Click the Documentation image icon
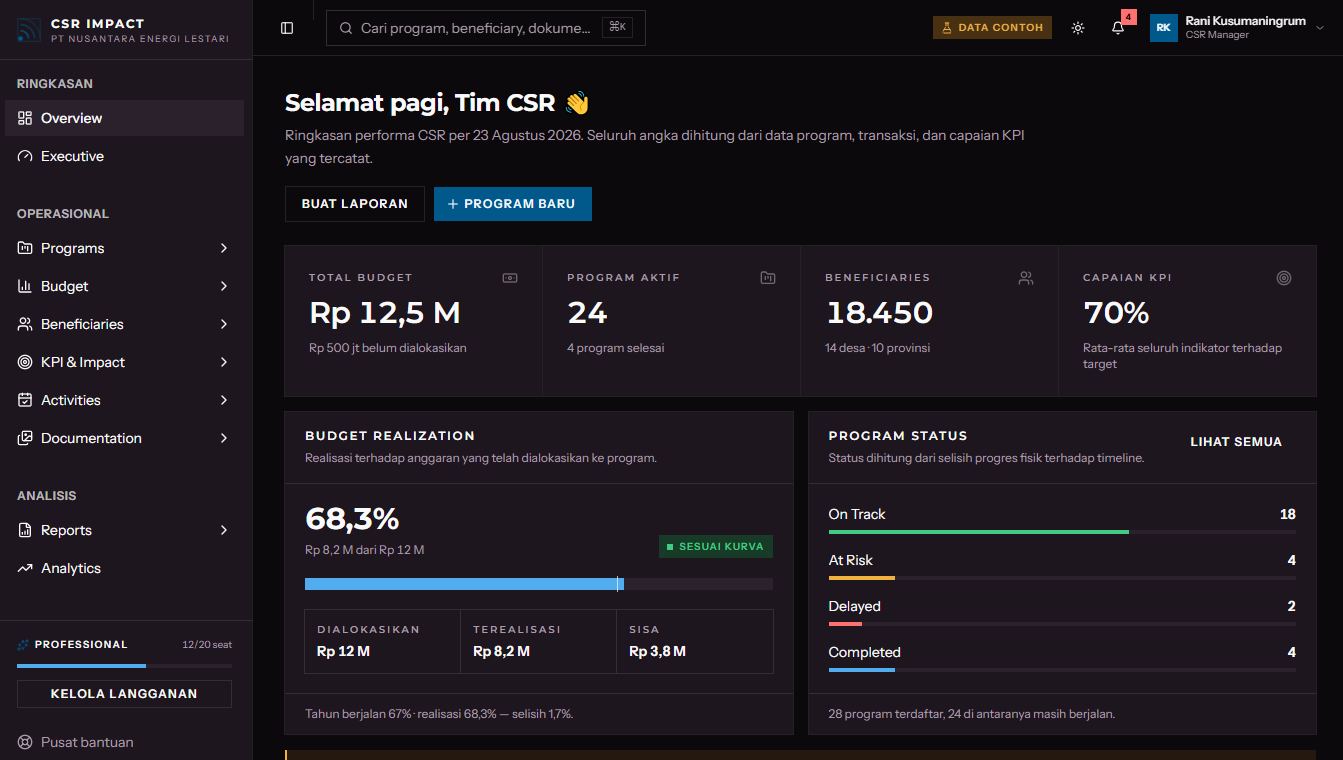The width and height of the screenshot is (1343, 760). [x=25, y=438]
